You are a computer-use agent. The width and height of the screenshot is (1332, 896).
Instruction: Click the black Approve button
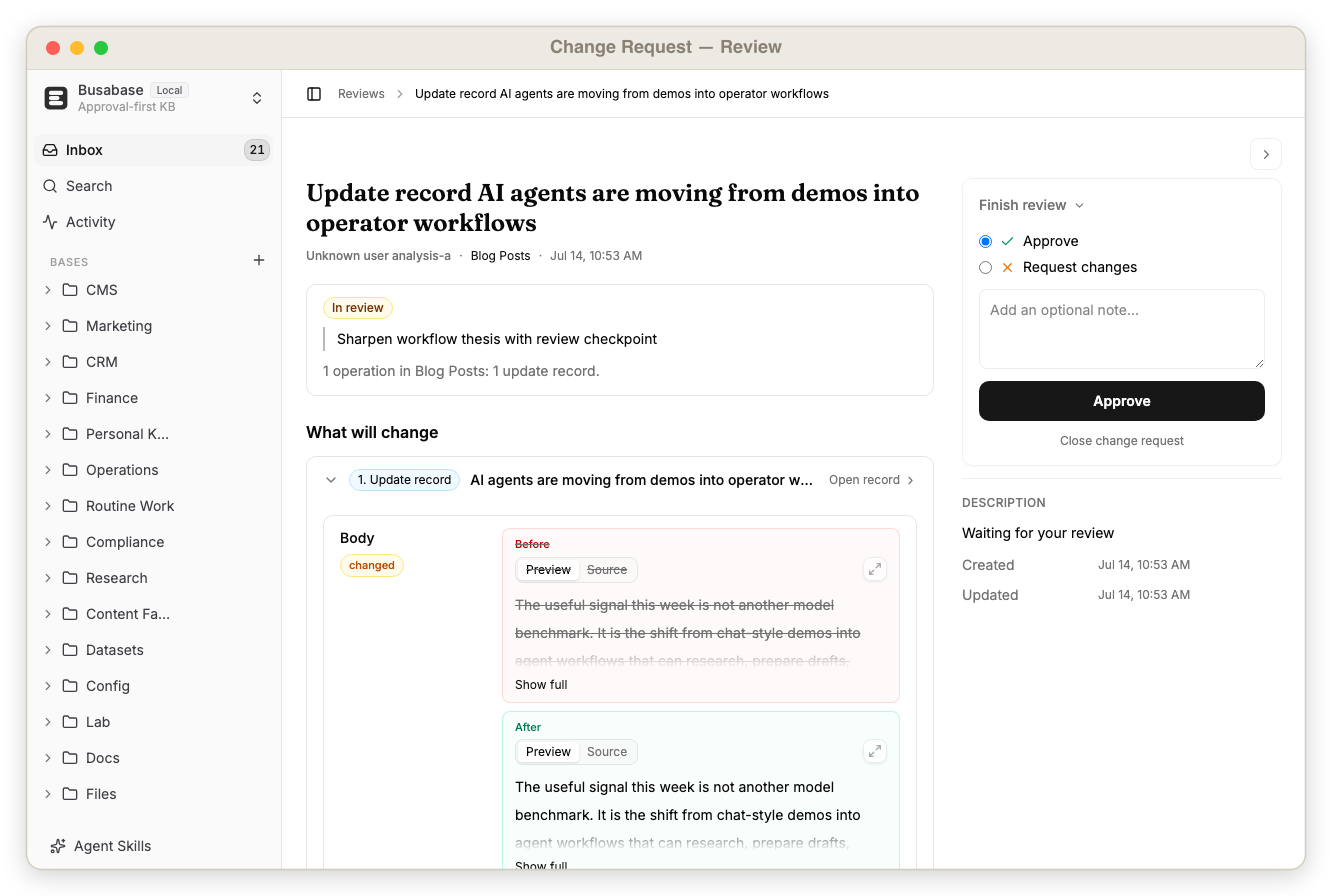click(x=1122, y=401)
